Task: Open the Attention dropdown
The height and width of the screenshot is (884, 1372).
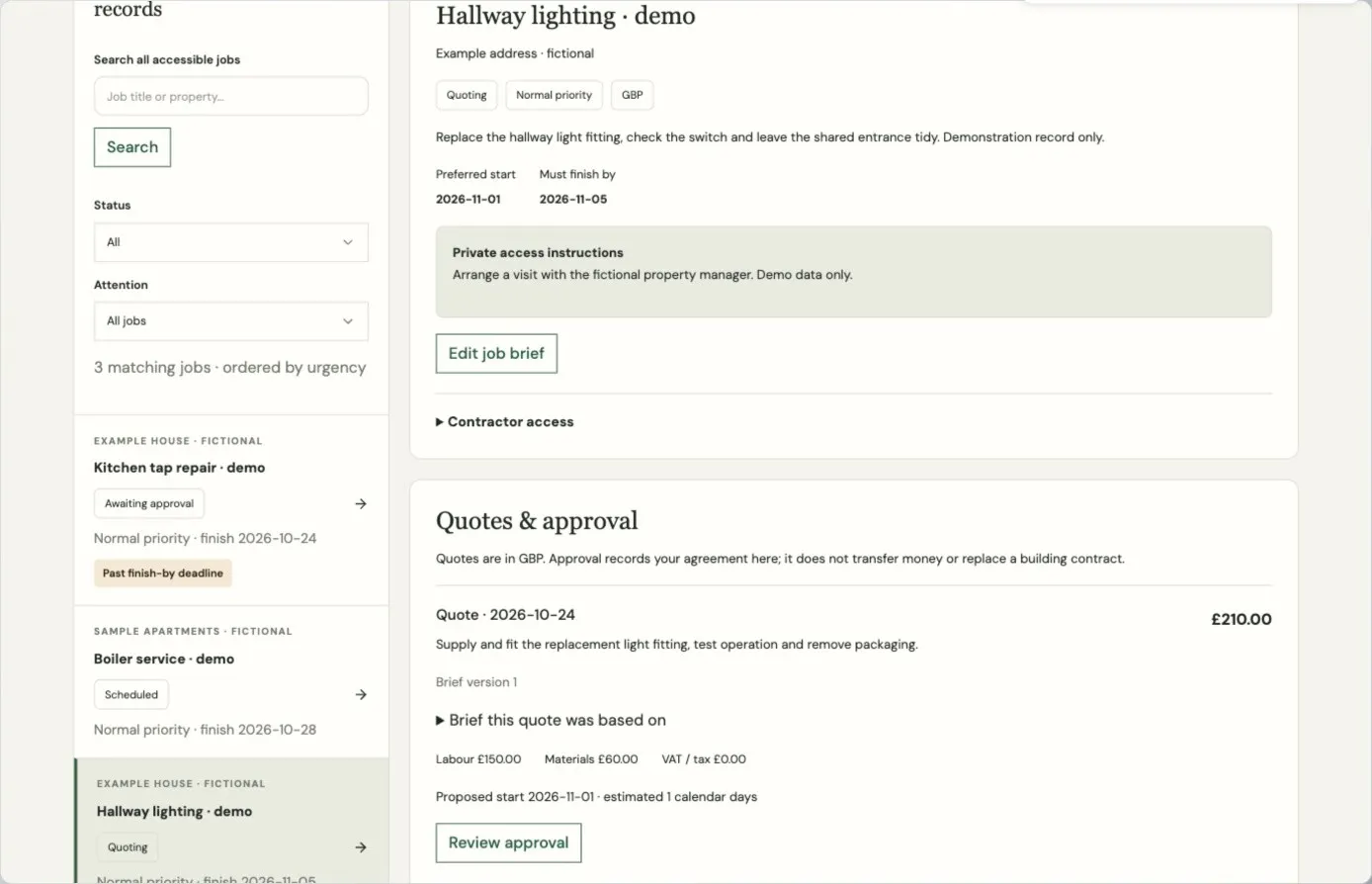Action: click(231, 321)
